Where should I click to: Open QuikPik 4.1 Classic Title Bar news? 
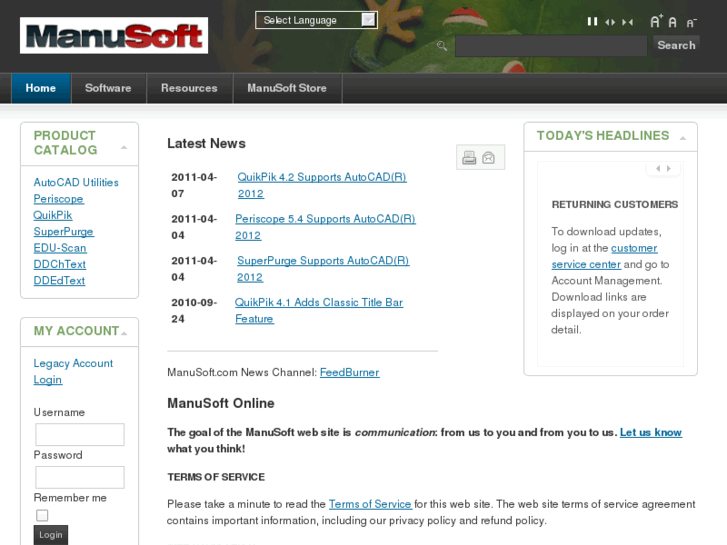319,310
